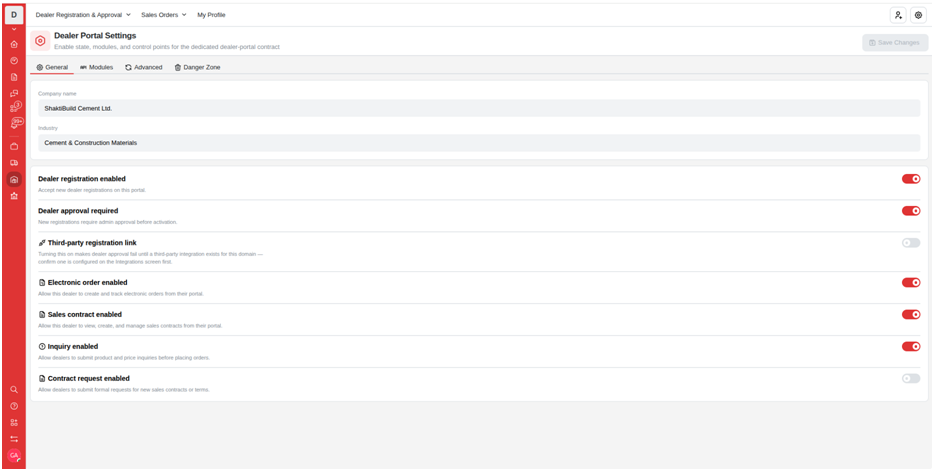934x471 pixels.
Task: Focus the Industry input field
Action: click(479, 143)
